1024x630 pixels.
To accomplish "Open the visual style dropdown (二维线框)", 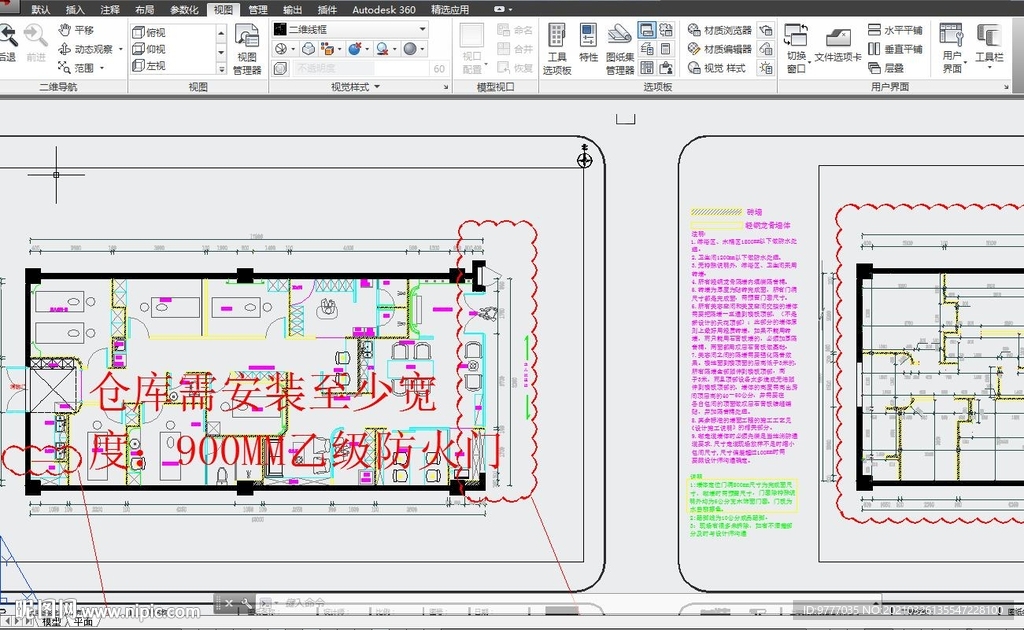I will 350,30.
